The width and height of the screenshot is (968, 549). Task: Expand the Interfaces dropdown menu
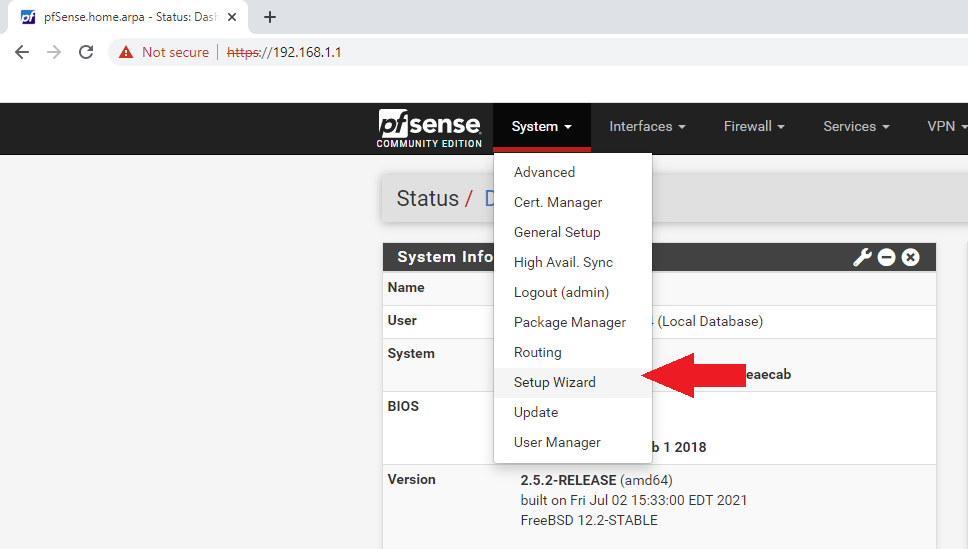(647, 127)
